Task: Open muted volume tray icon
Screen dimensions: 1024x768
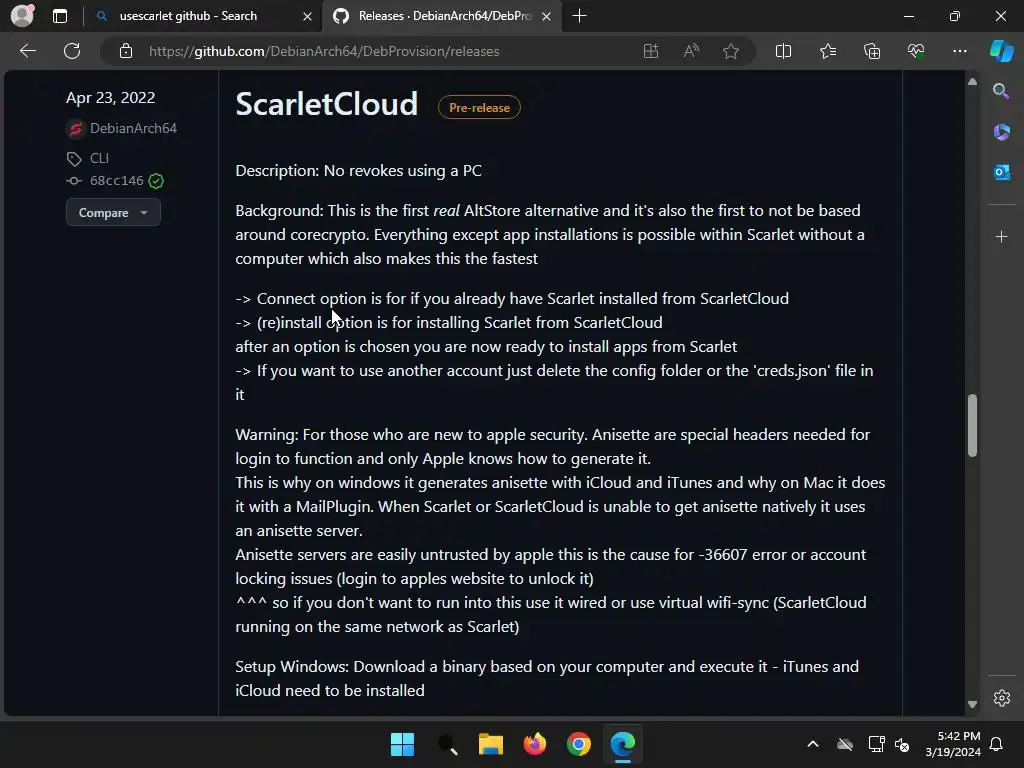Action: [902, 744]
